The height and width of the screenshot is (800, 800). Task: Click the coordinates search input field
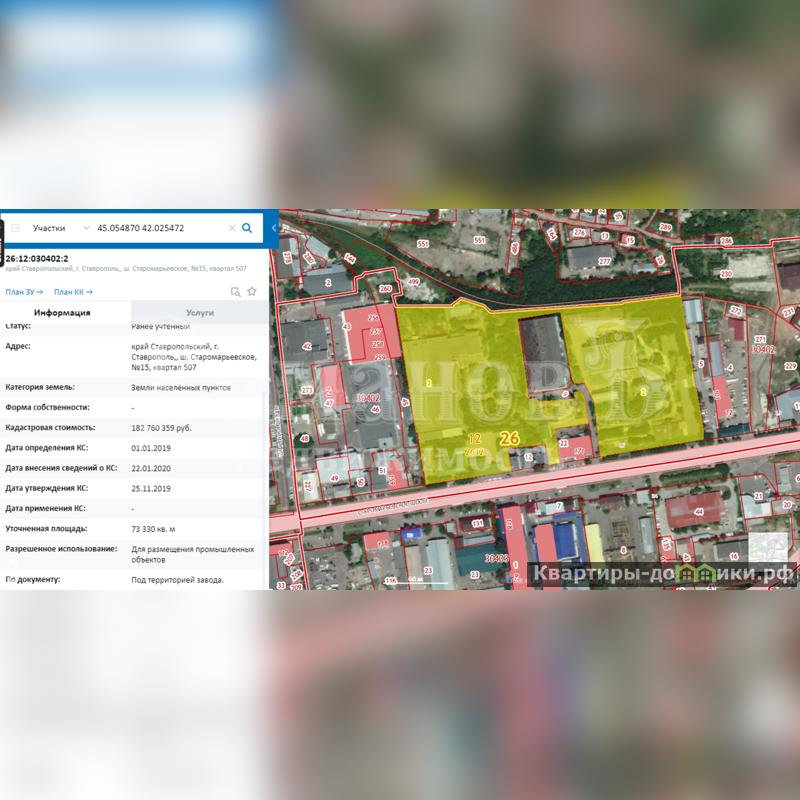(158, 228)
